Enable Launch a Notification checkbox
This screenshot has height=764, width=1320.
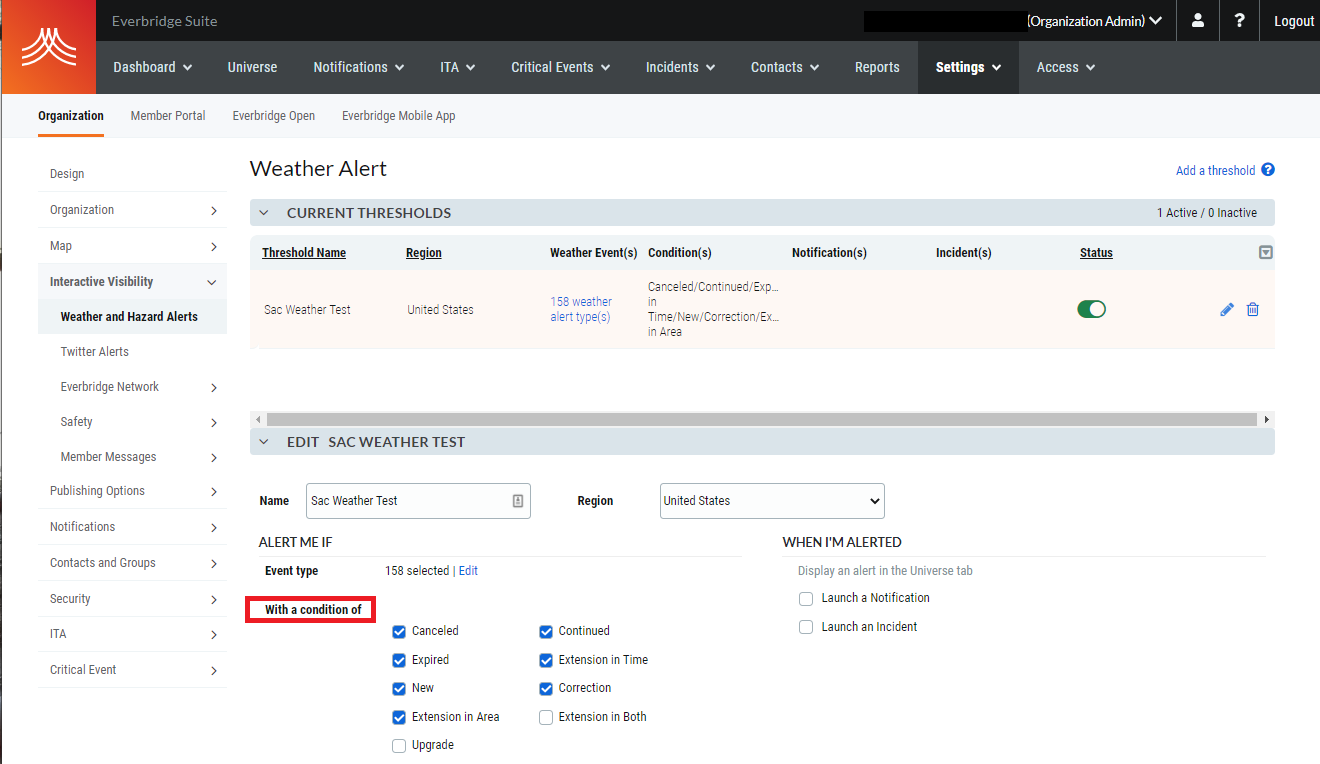click(806, 598)
